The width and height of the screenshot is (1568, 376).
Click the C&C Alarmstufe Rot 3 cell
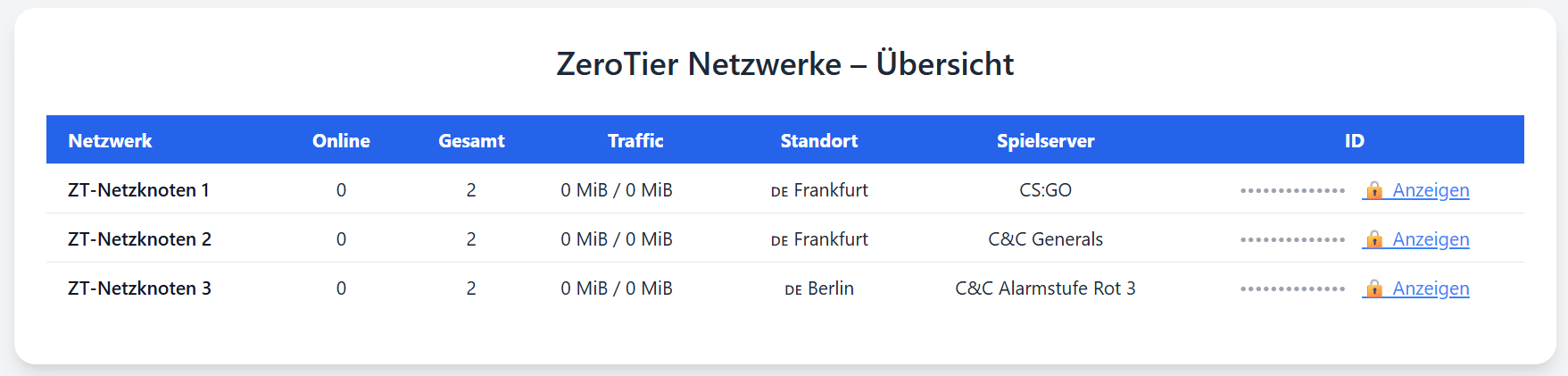pyautogui.click(x=1045, y=288)
